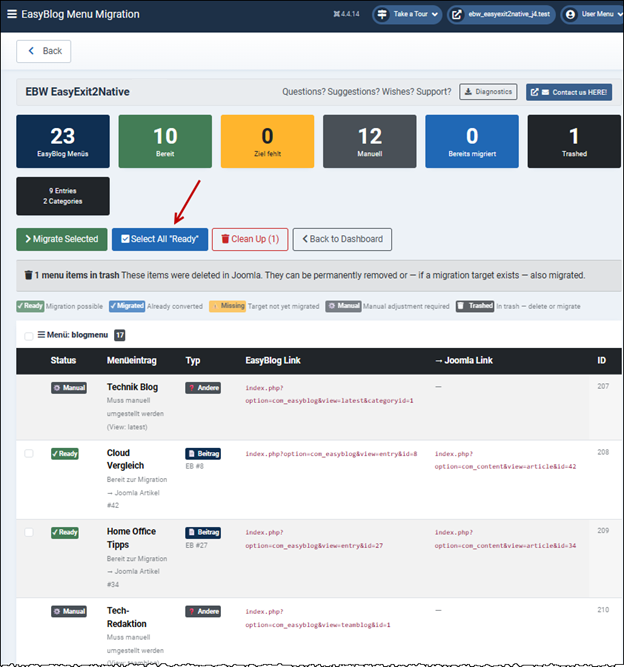Click the teamblog EasyBlog link
Screen dimensions: 624x667
[318, 618]
